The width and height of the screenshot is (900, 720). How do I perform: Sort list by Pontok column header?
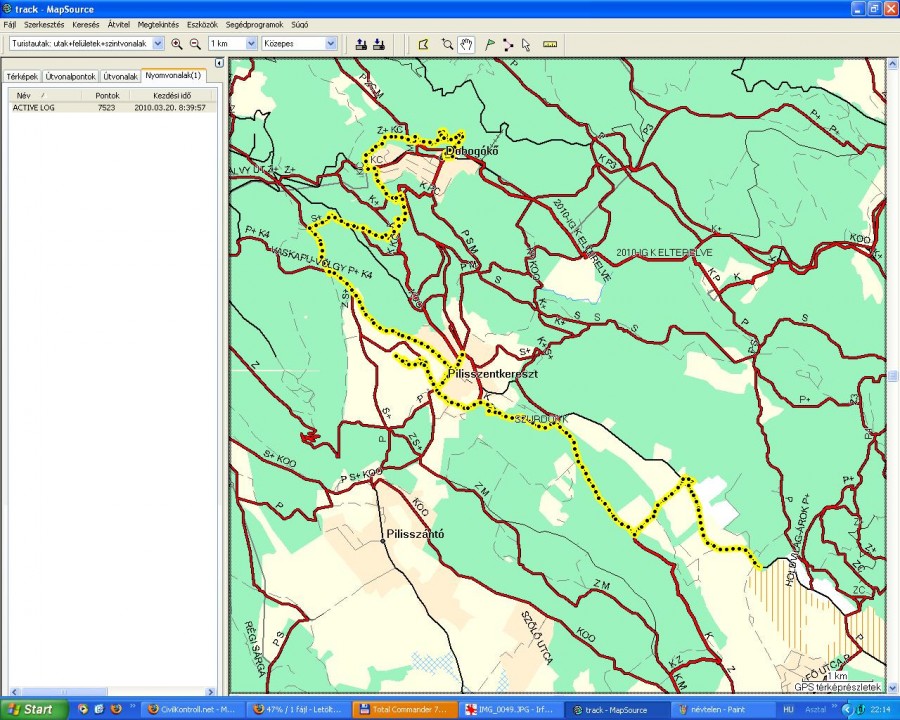[x=107, y=95]
